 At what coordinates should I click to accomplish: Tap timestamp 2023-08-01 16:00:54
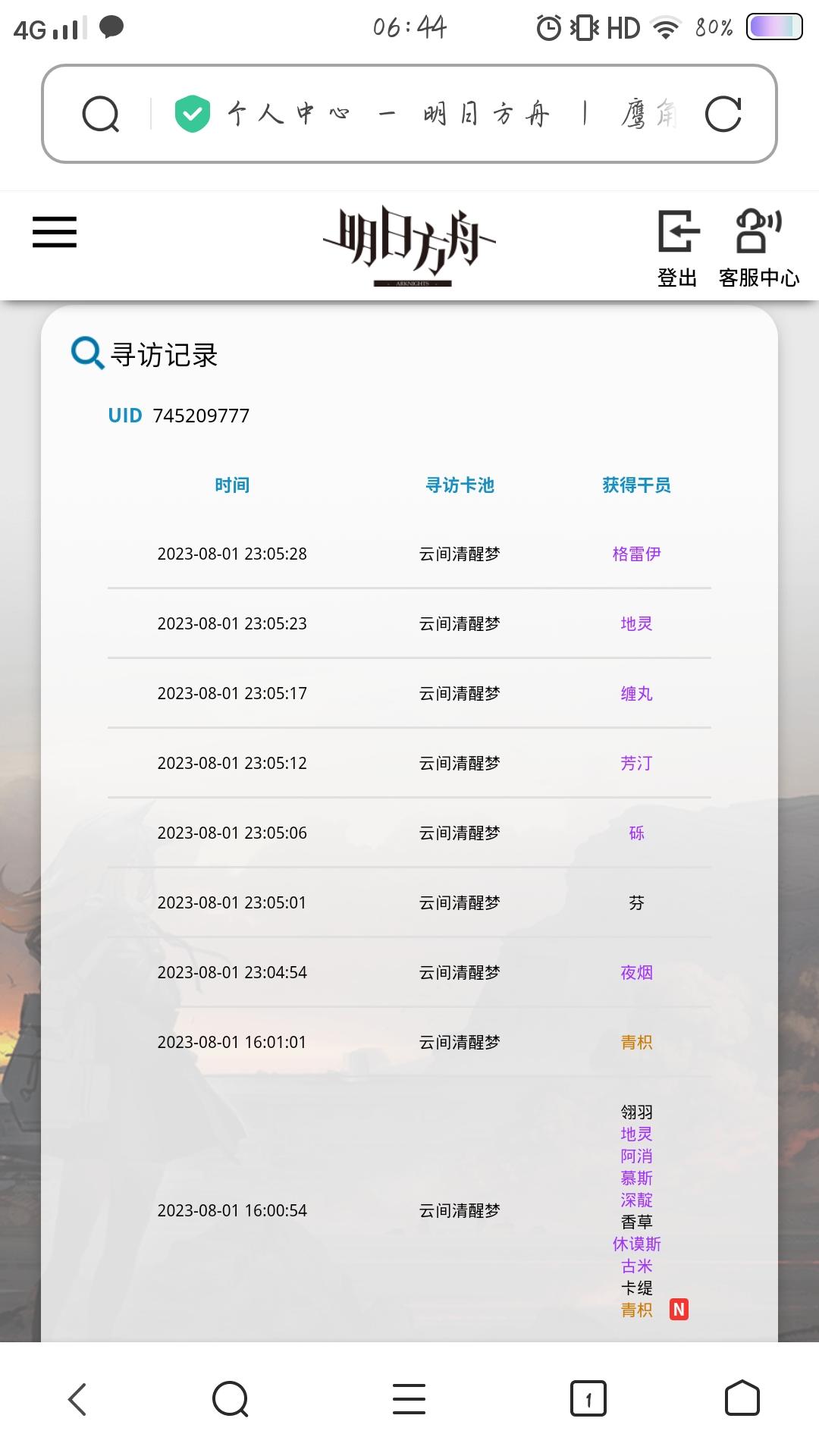tap(232, 1211)
